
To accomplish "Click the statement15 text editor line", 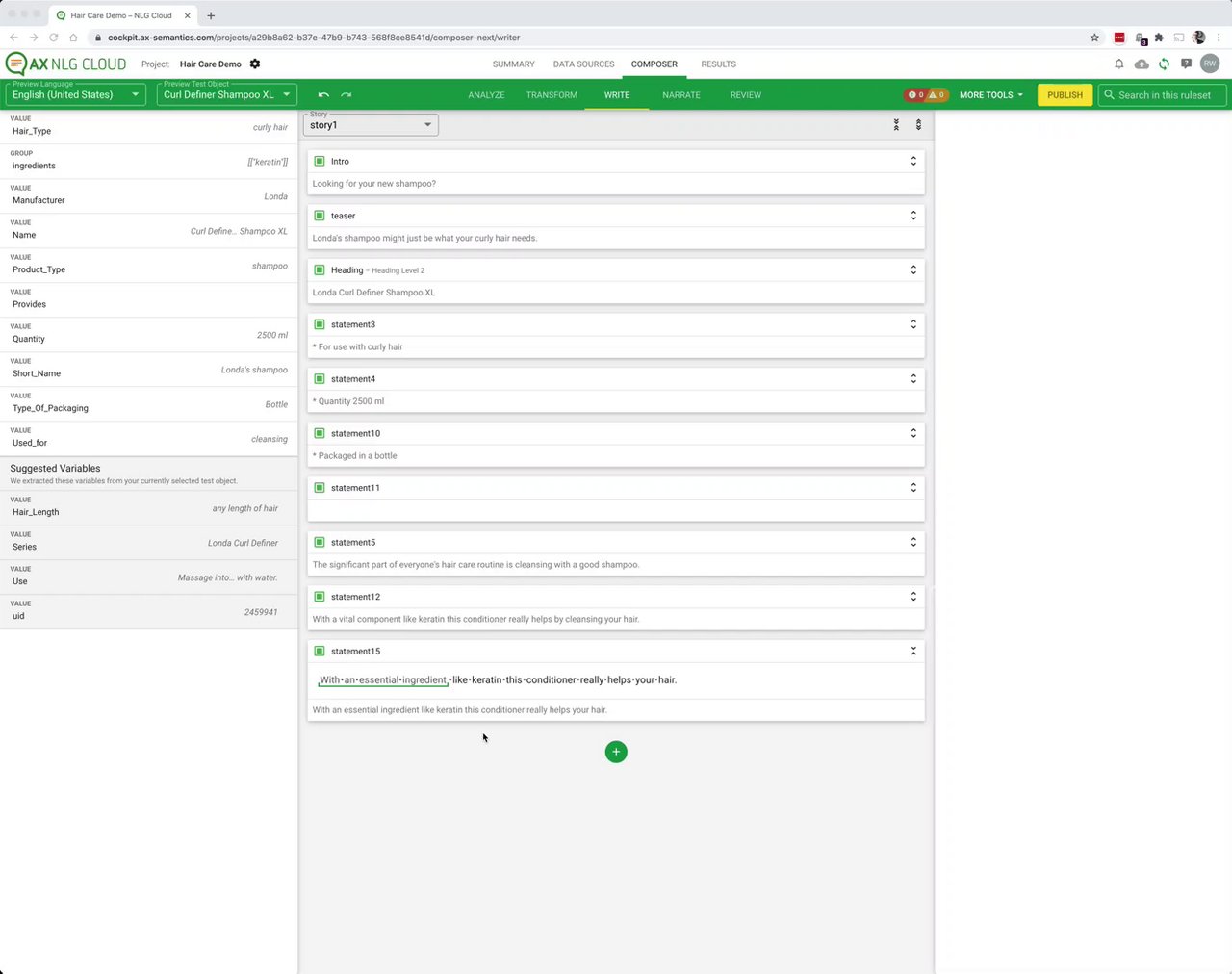I will tap(616, 679).
